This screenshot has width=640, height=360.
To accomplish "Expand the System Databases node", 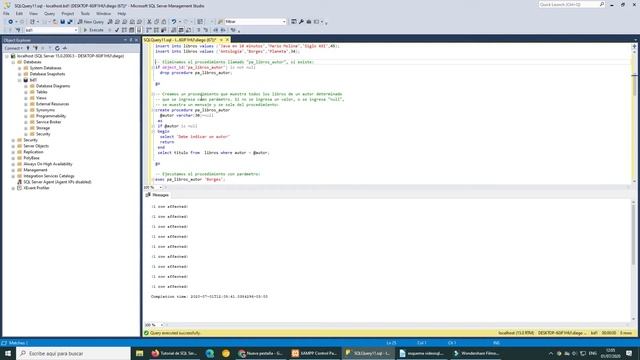I will 20,68.
